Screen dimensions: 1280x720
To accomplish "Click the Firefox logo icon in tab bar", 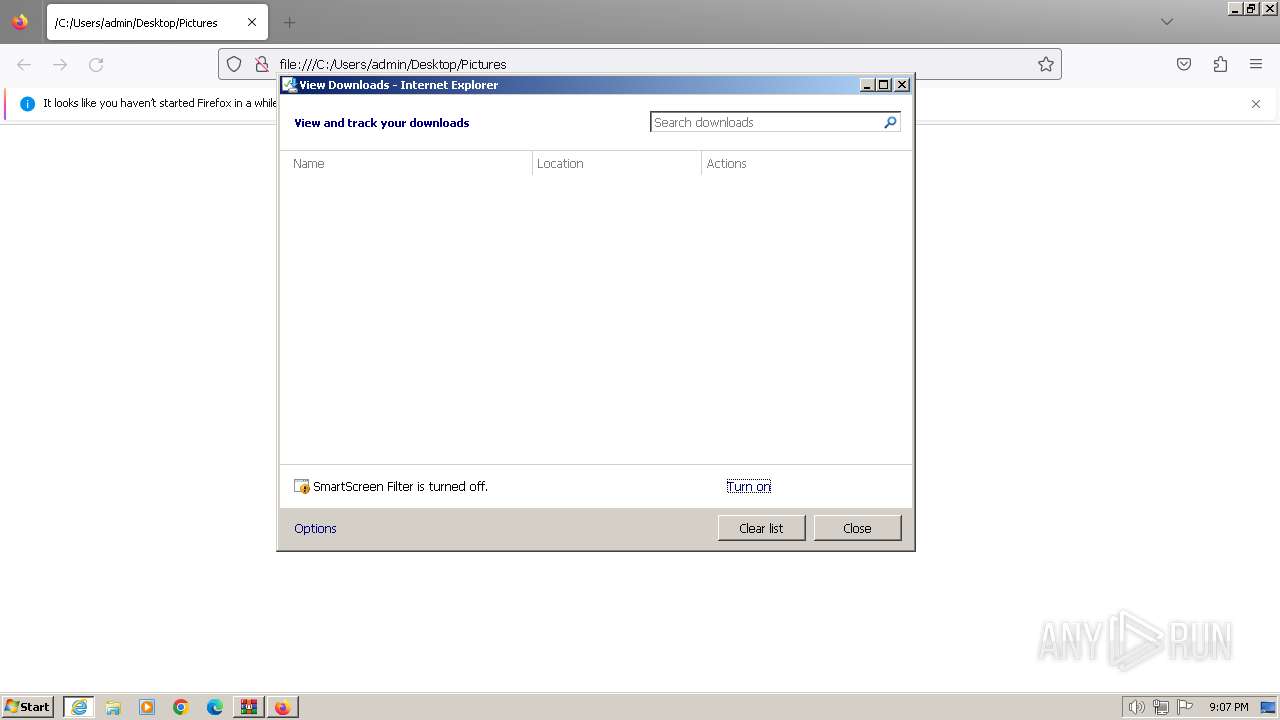I will click(x=20, y=22).
